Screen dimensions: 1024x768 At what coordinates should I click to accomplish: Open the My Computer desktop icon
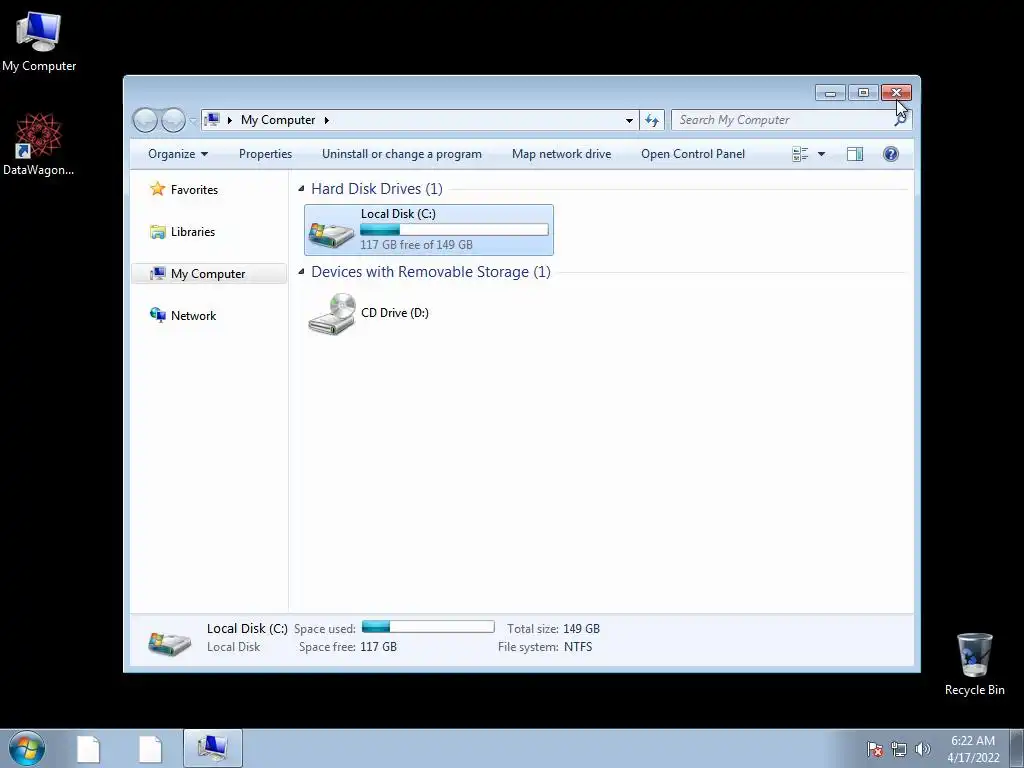(x=39, y=42)
